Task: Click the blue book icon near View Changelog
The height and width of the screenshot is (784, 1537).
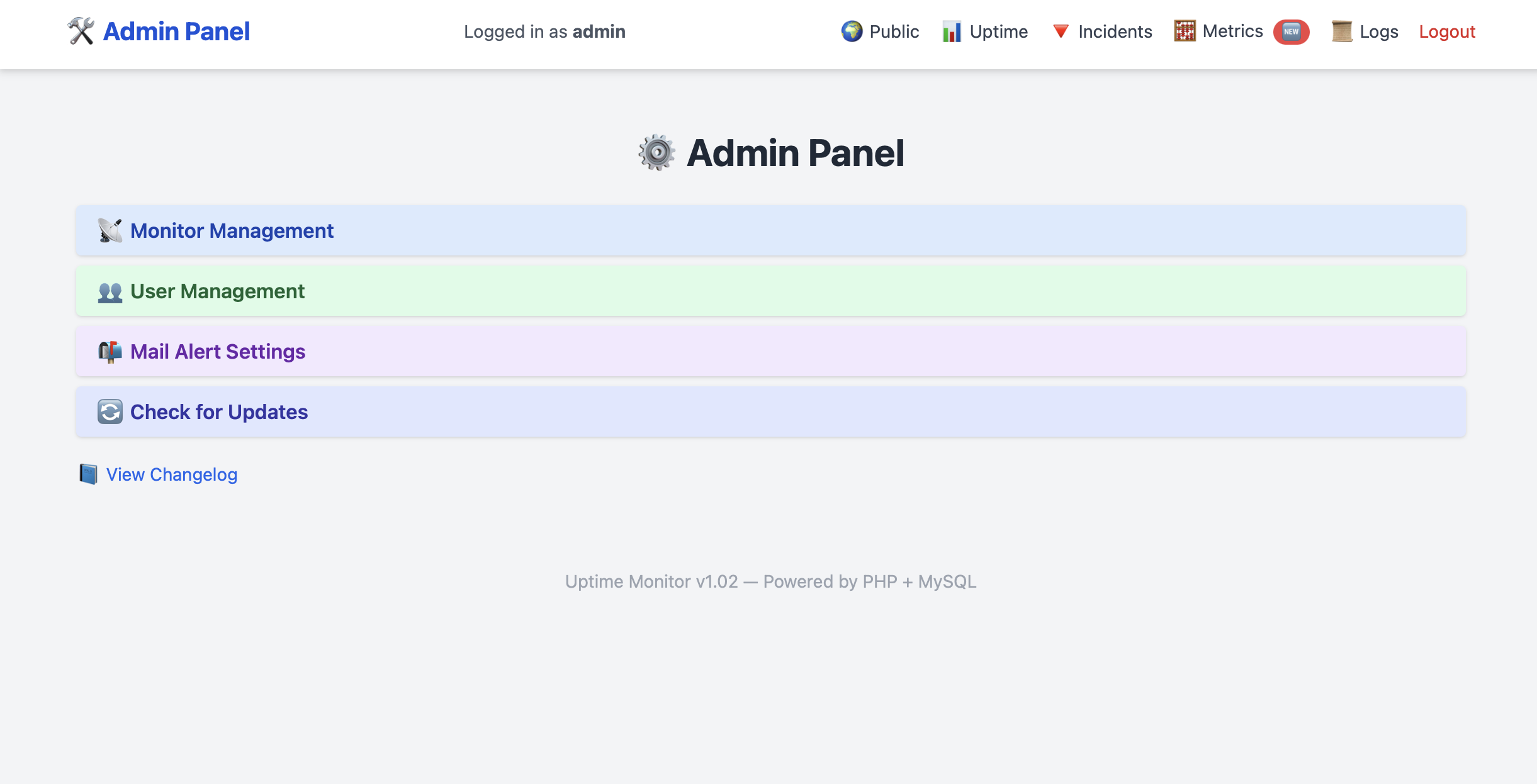Action: pos(89,474)
